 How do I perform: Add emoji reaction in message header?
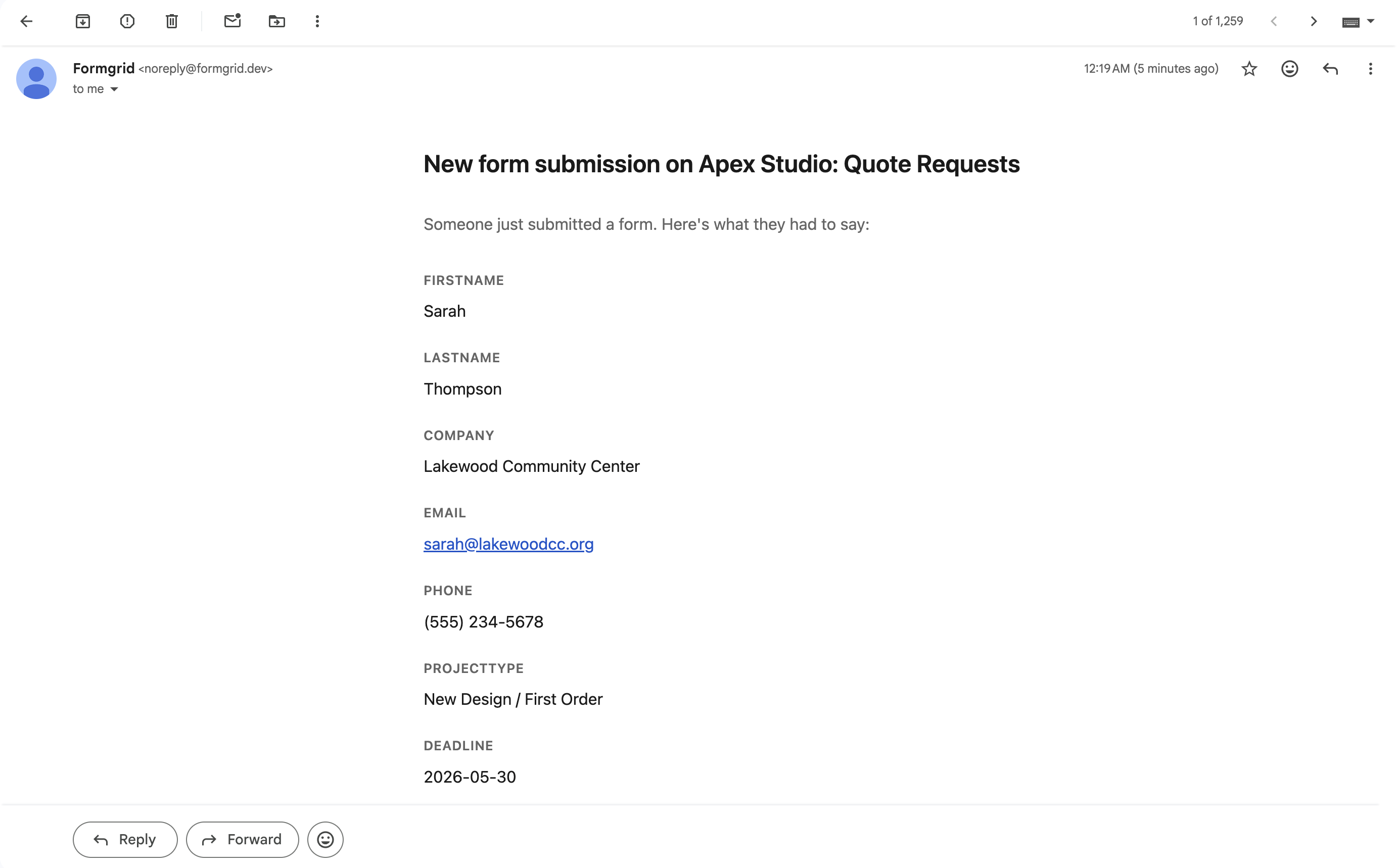click(1289, 69)
